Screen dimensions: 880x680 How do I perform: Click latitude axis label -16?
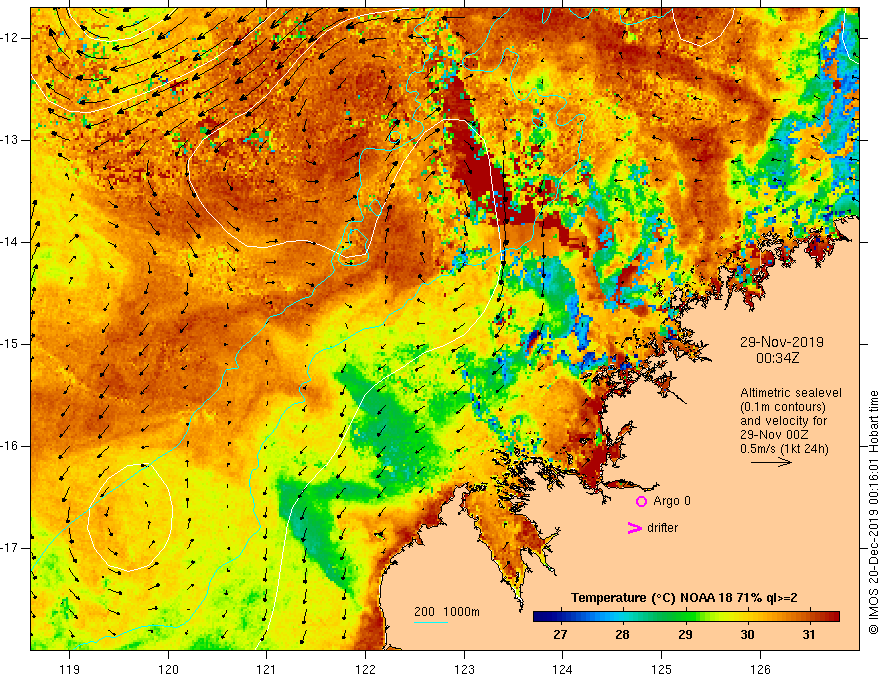point(10,446)
